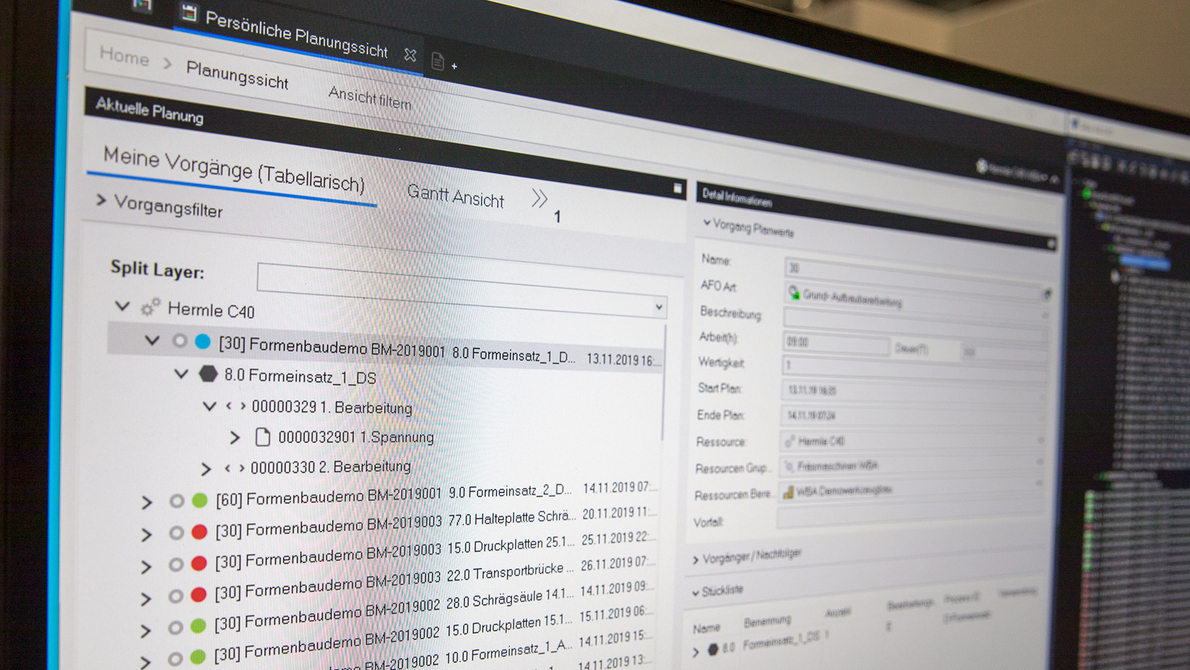This screenshot has height=670, width=1190.
Task: Expand the 00000330 2. Bearbeitung node
Action: (x=206, y=468)
